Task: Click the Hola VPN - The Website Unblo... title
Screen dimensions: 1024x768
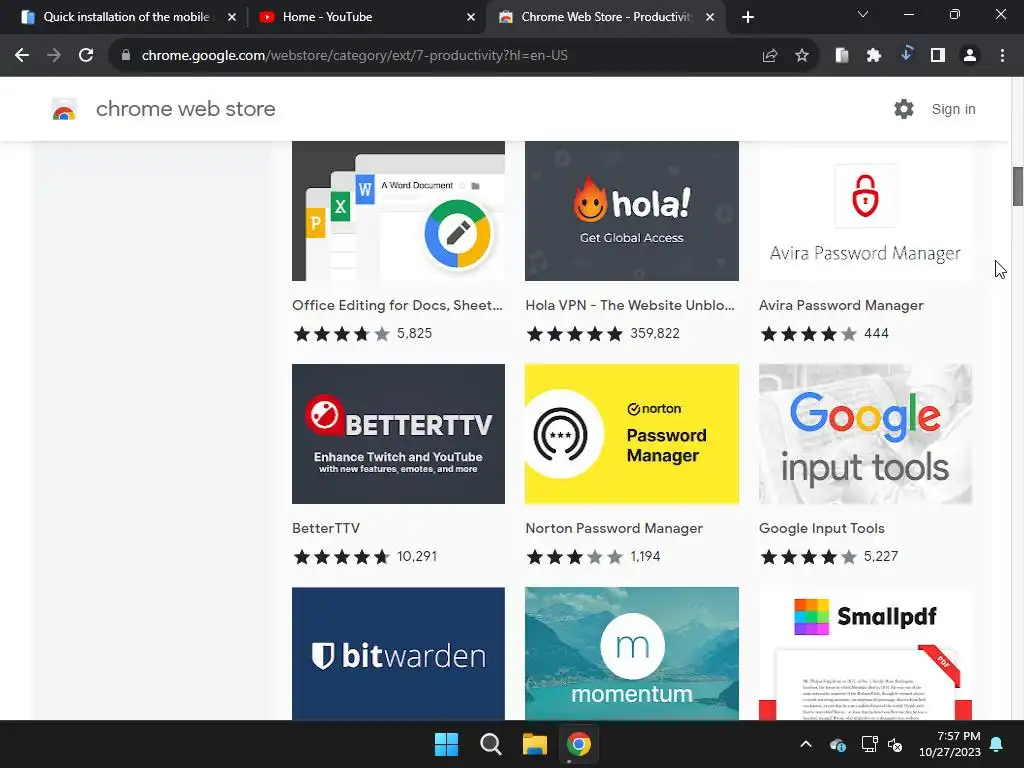Action: click(630, 306)
